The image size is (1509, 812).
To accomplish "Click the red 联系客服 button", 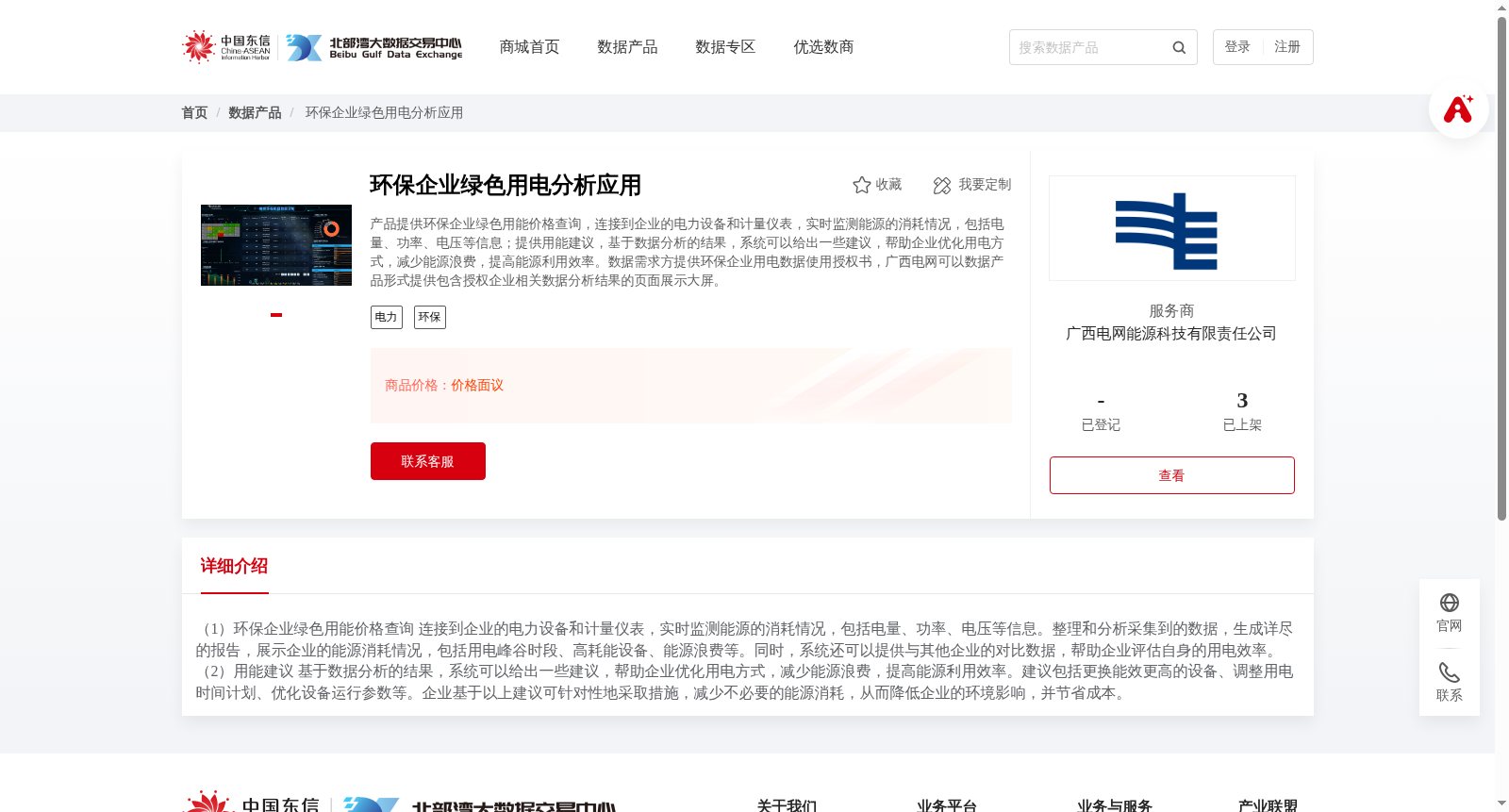I will point(428,461).
